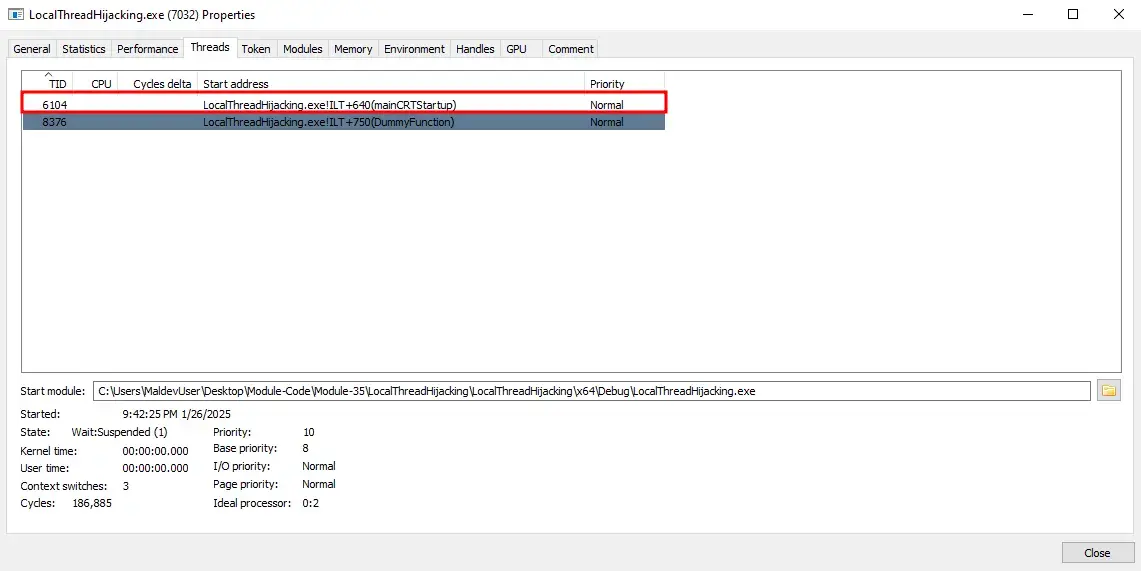
Task: Show the Environment tab
Action: point(414,49)
